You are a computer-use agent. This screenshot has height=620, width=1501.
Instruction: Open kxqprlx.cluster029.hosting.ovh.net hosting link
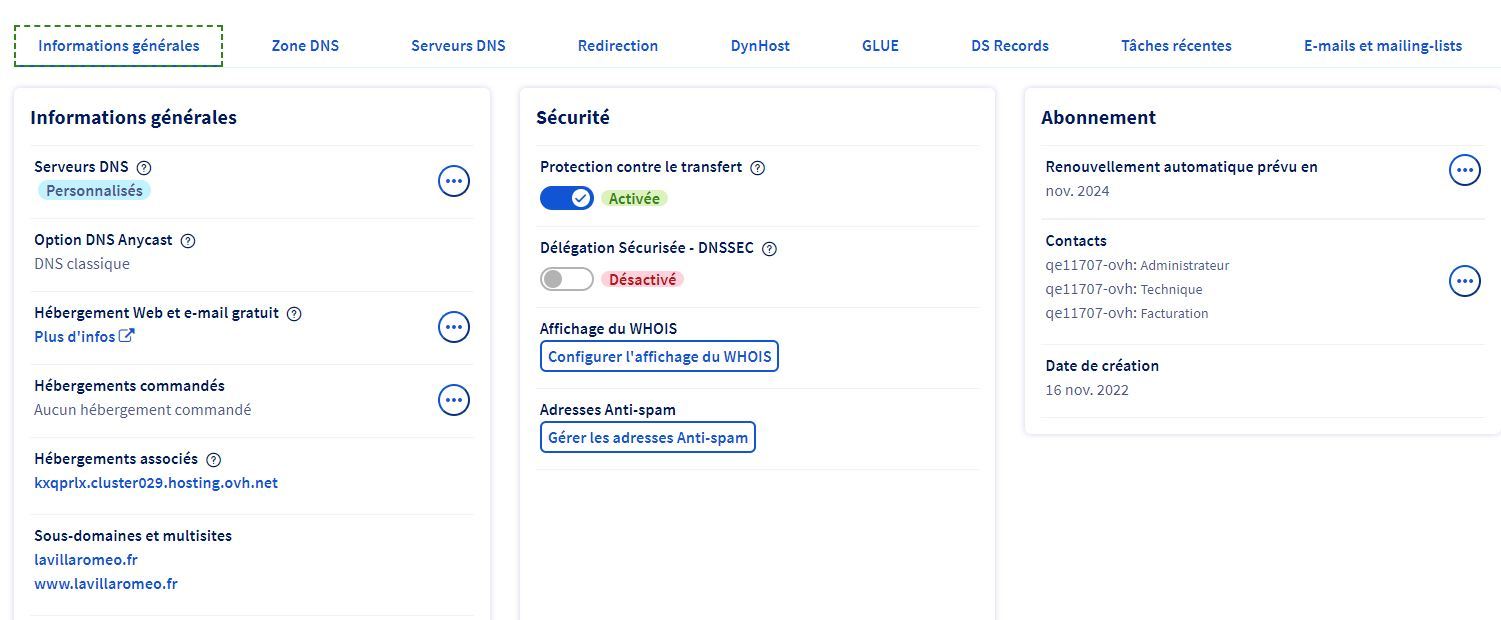[156, 483]
